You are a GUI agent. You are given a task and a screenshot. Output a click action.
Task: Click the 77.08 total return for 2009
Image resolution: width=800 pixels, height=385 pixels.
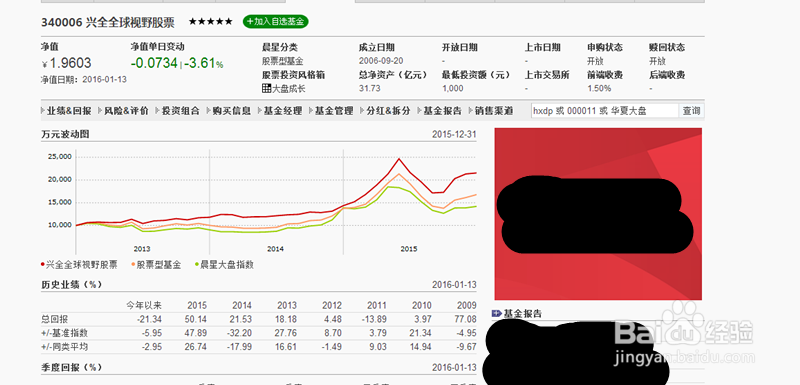[x=466, y=319]
